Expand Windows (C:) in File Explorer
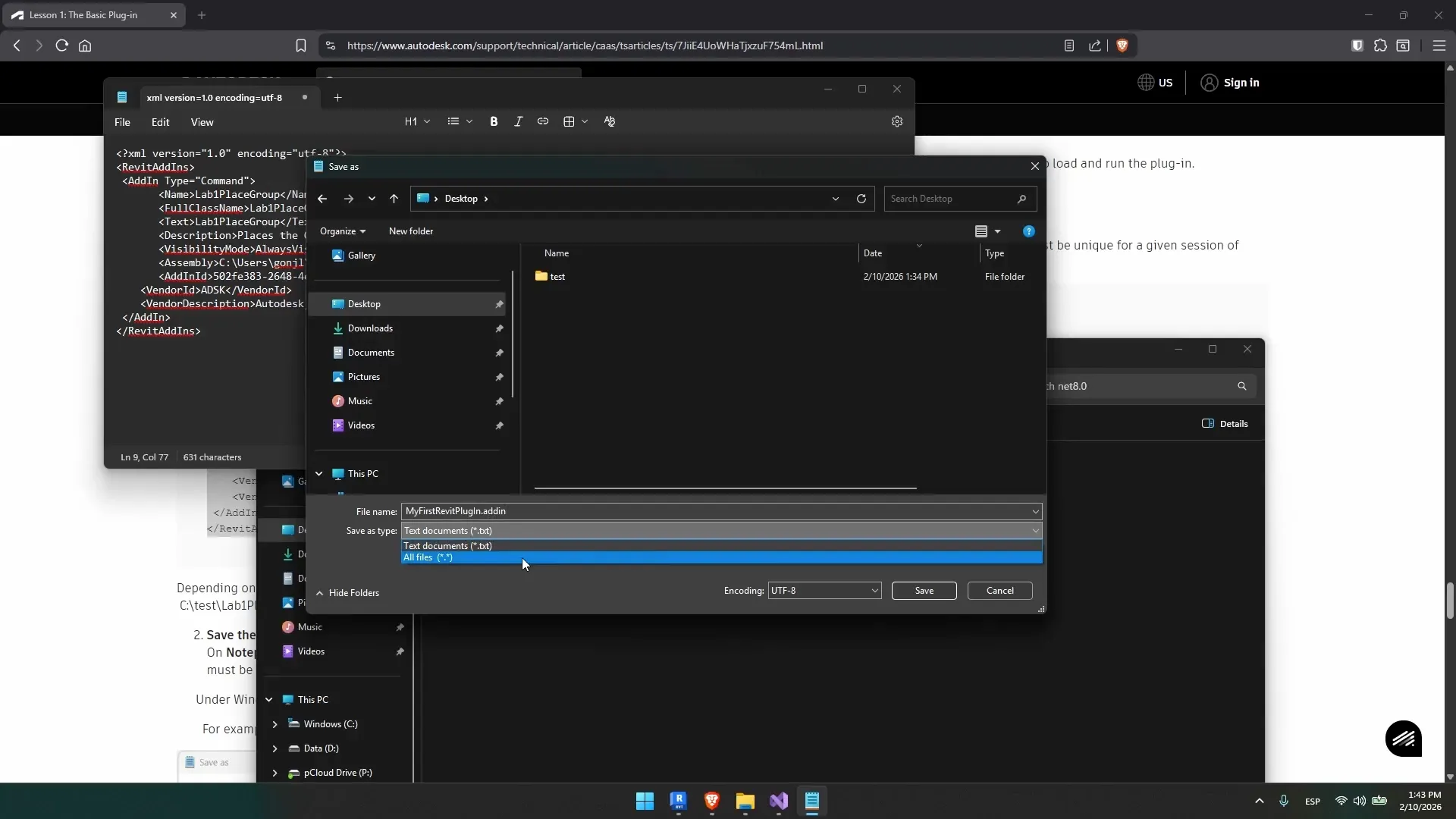 coord(275,724)
